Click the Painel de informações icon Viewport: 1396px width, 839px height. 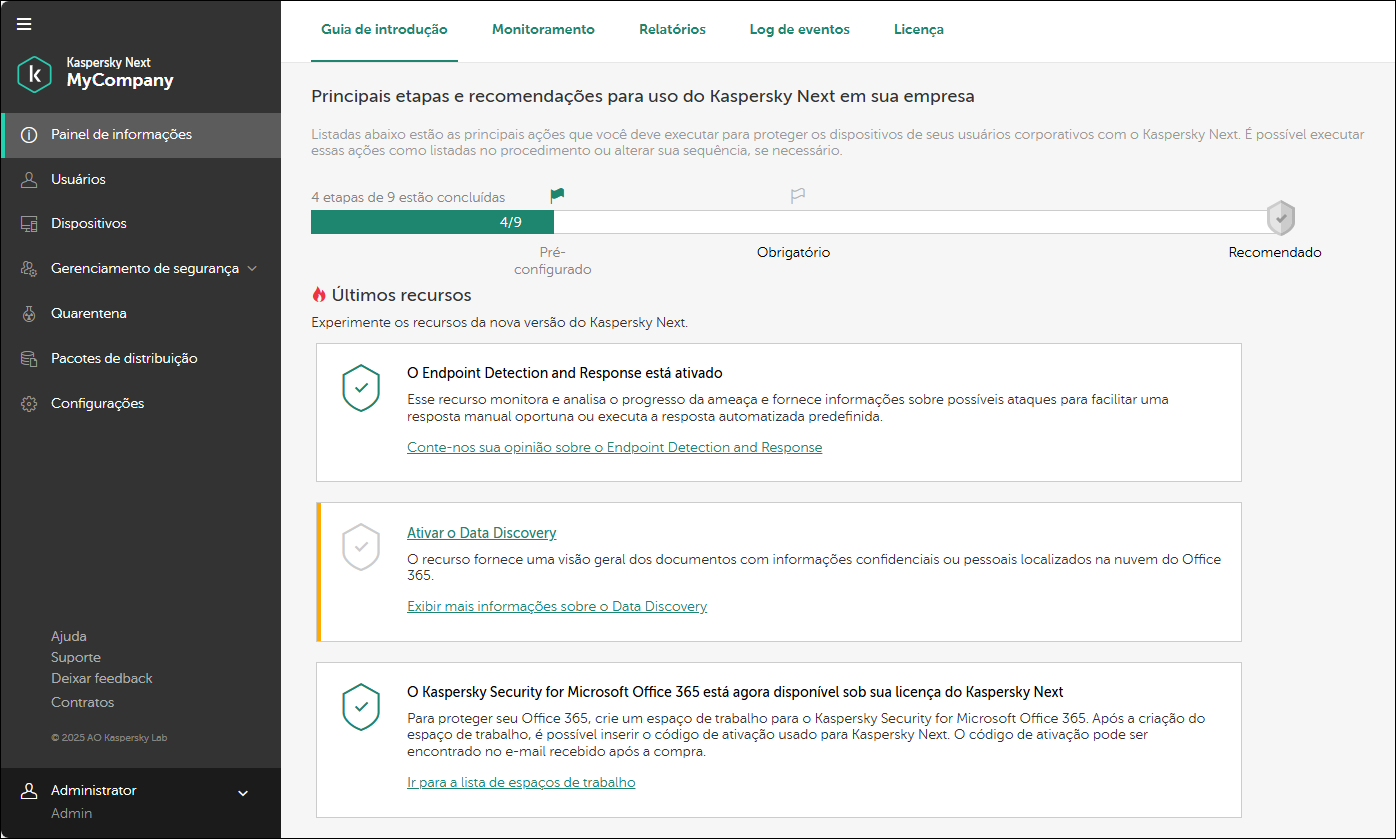coord(30,134)
